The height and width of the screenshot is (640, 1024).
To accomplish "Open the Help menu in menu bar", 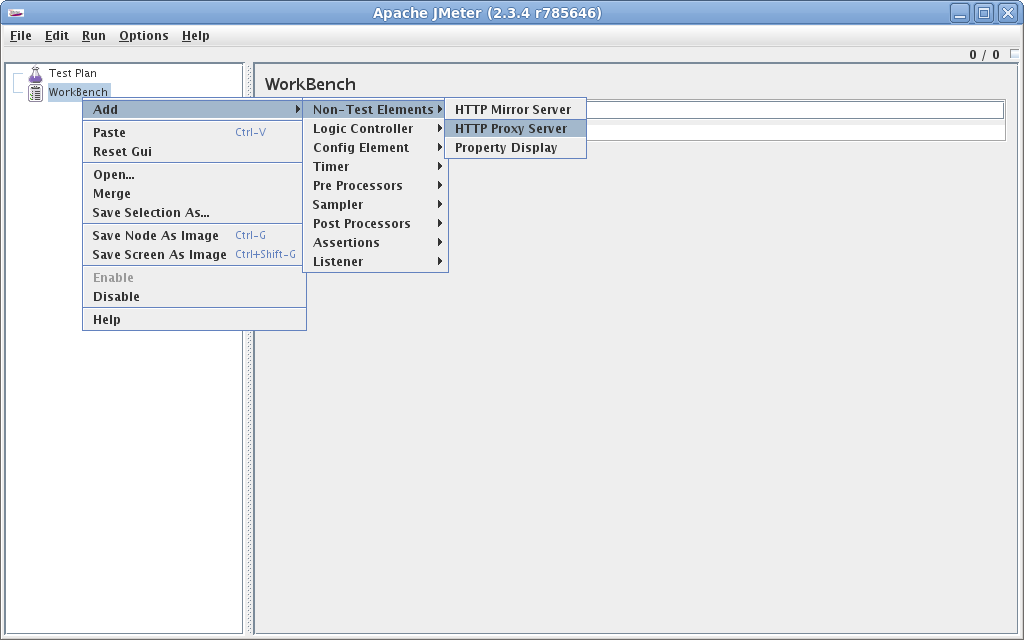I will (195, 36).
